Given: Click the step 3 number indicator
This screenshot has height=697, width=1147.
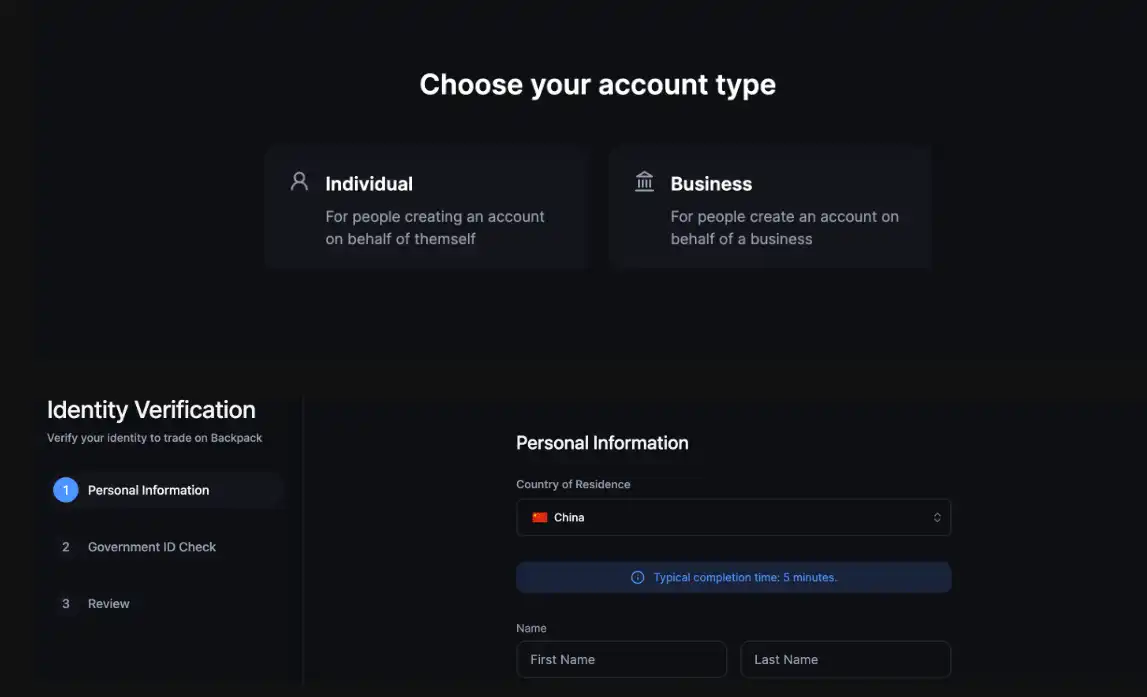Looking at the screenshot, I should [66, 604].
